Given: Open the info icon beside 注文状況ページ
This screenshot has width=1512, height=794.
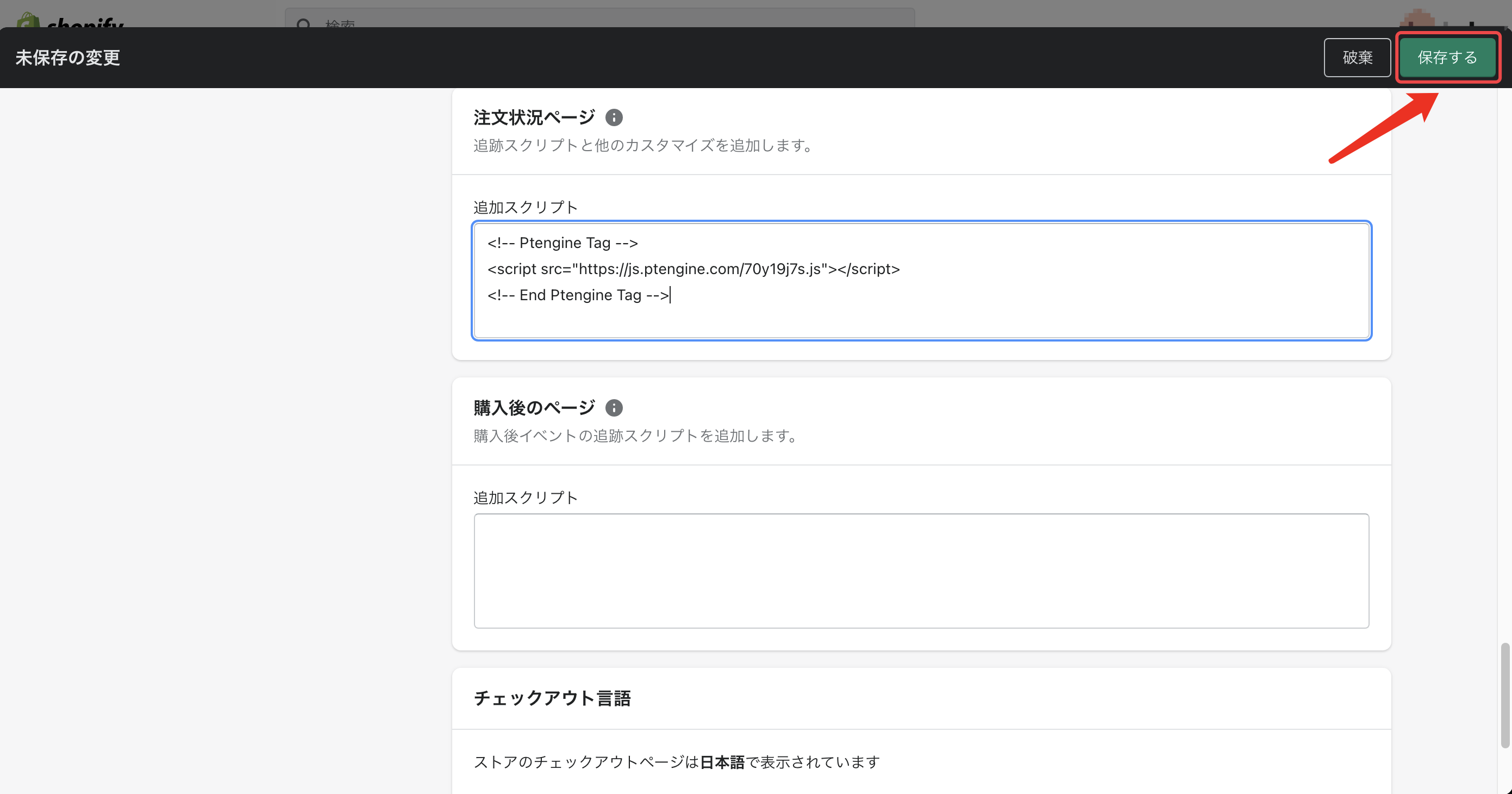Looking at the screenshot, I should [614, 117].
